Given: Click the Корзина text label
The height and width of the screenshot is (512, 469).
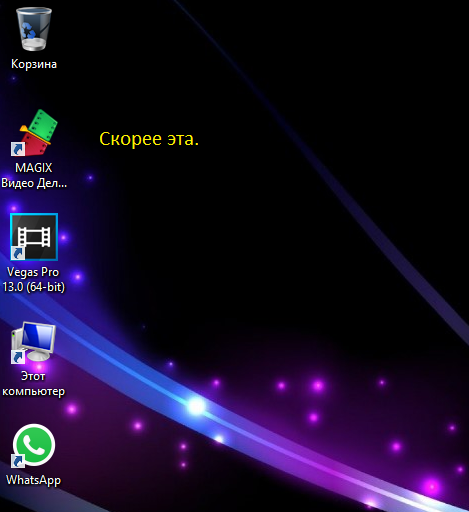Looking at the screenshot, I should pyautogui.click(x=34, y=64).
